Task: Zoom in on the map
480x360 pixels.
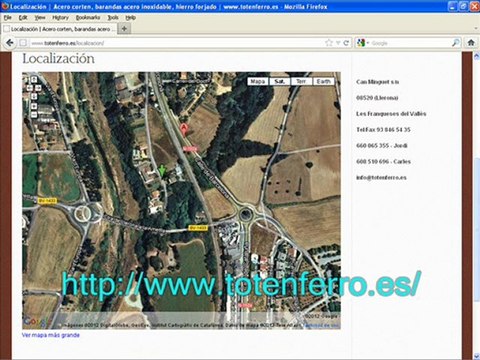Action: tap(34, 106)
